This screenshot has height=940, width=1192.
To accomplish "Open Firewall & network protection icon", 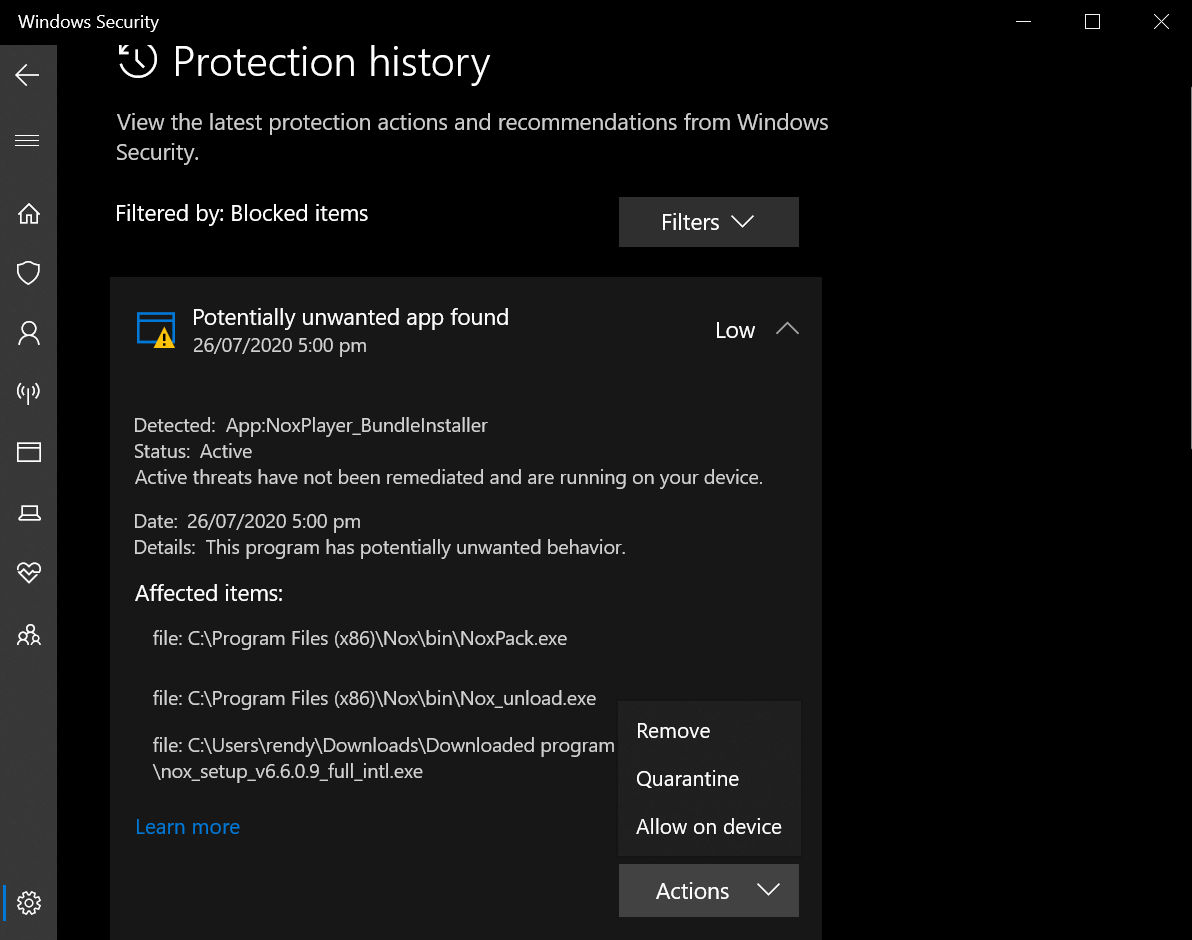I will click(x=29, y=392).
